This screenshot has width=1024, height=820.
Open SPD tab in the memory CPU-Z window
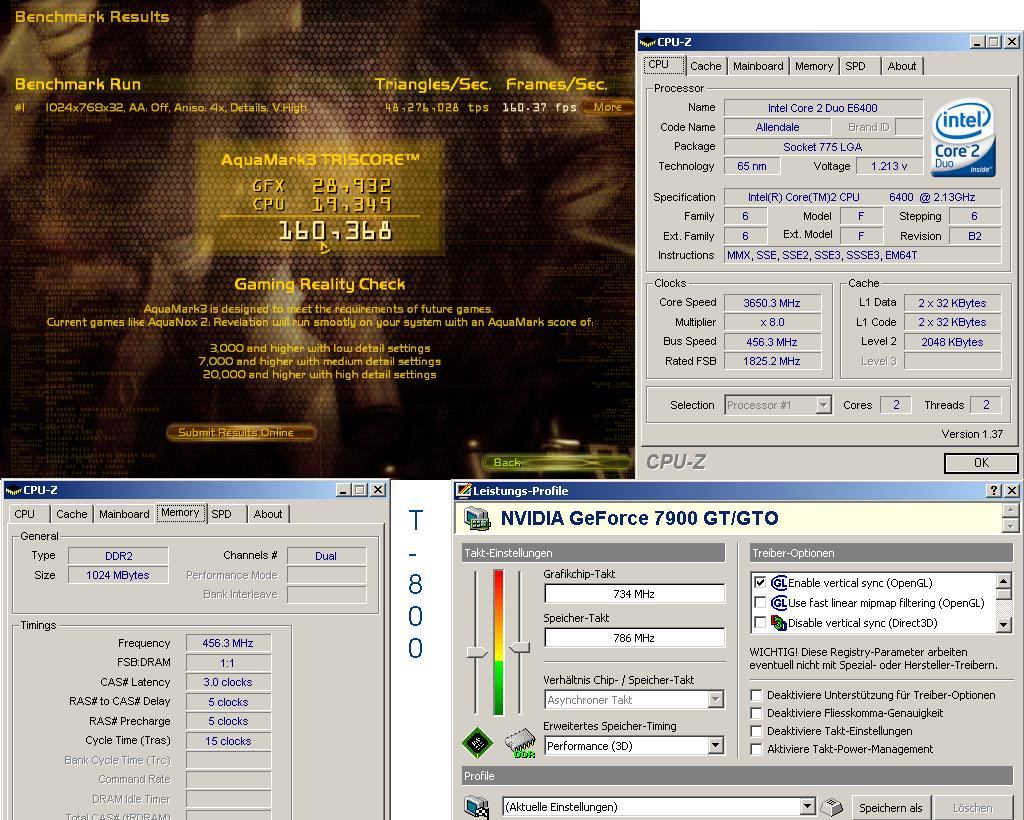(x=221, y=514)
